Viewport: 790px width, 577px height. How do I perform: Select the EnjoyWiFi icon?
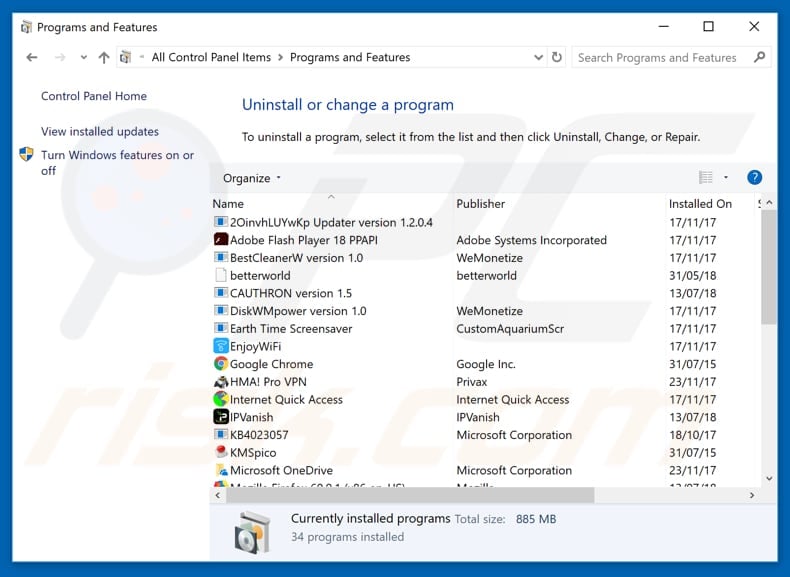[x=221, y=346]
